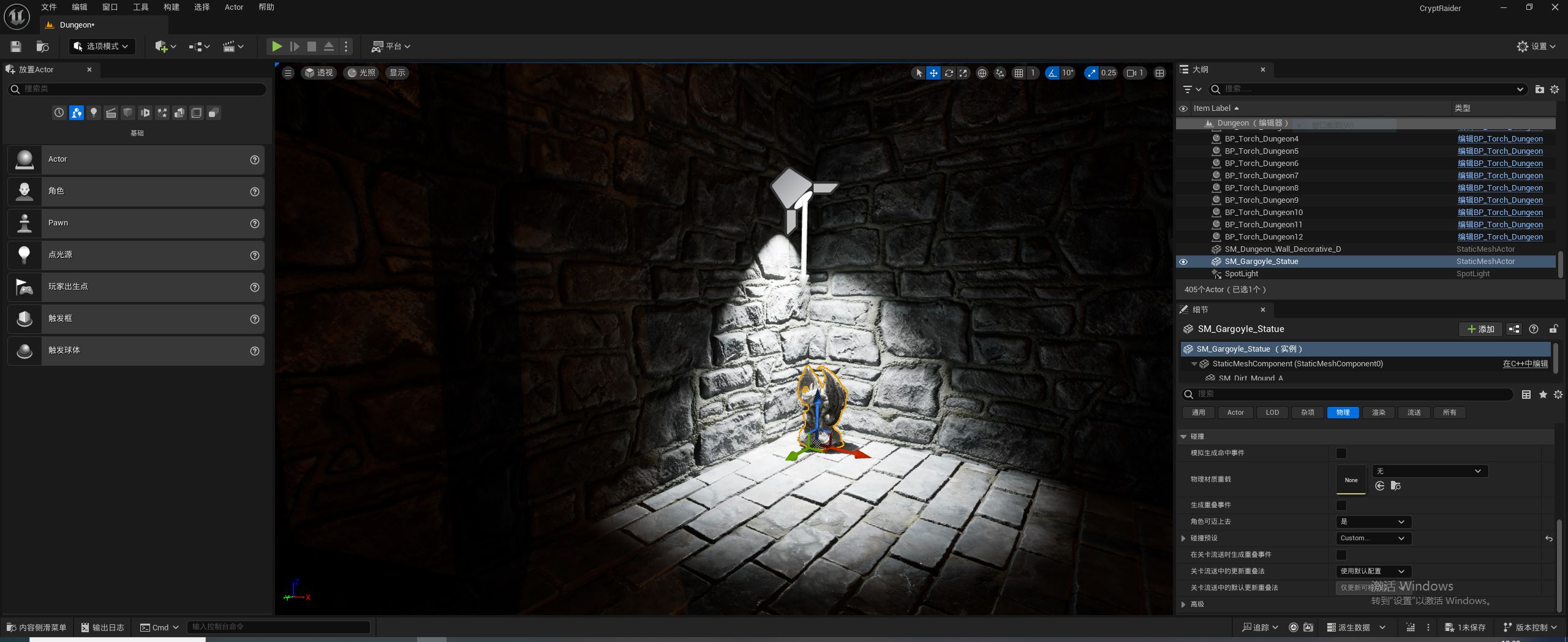
Task: Open the 平台 platforms dropdown
Action: (x=391, y=47)
